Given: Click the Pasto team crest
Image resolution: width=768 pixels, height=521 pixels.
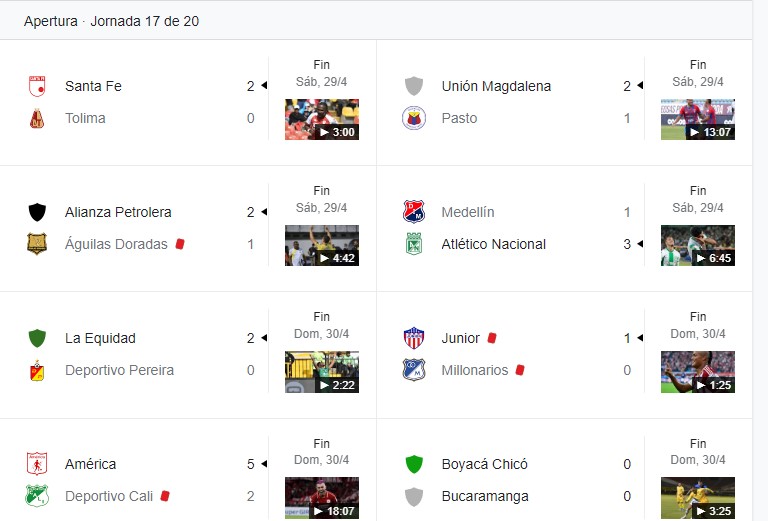Looking at the screenshot, I should (414, 118).
